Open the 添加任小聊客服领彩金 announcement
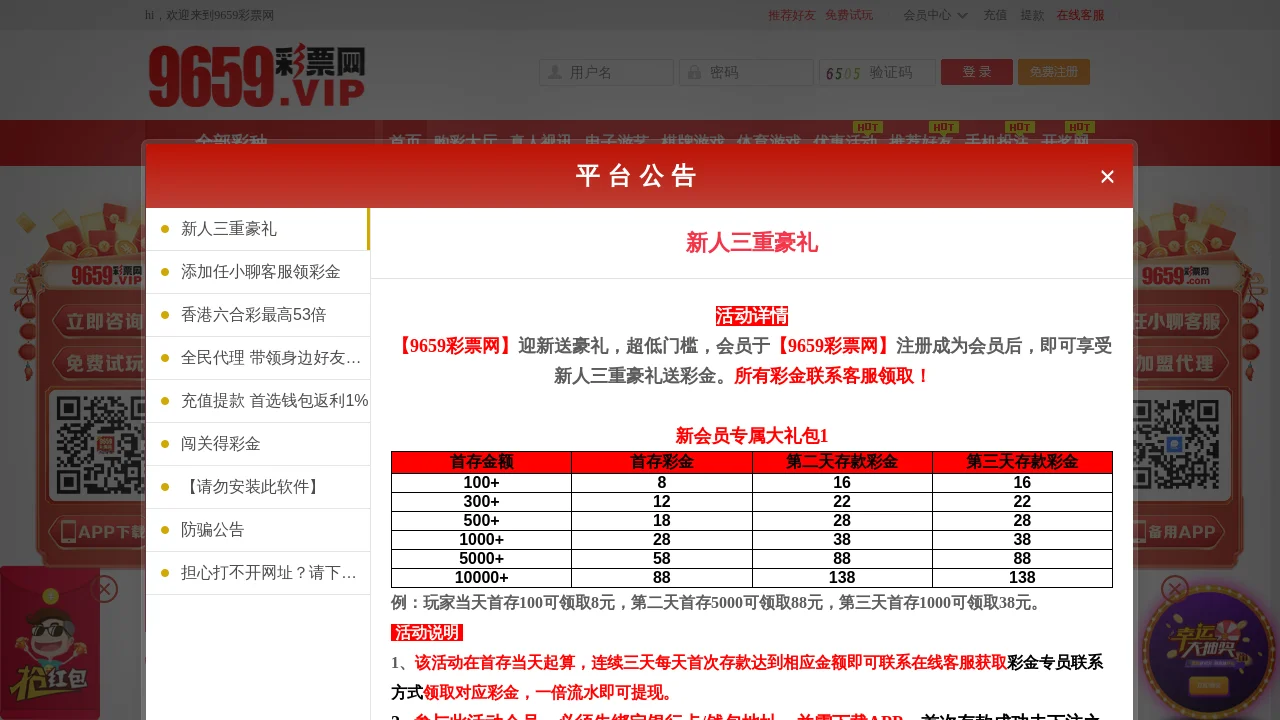Image resolution: width=1280 pixels, height=720 pixels. pos(258,272)
